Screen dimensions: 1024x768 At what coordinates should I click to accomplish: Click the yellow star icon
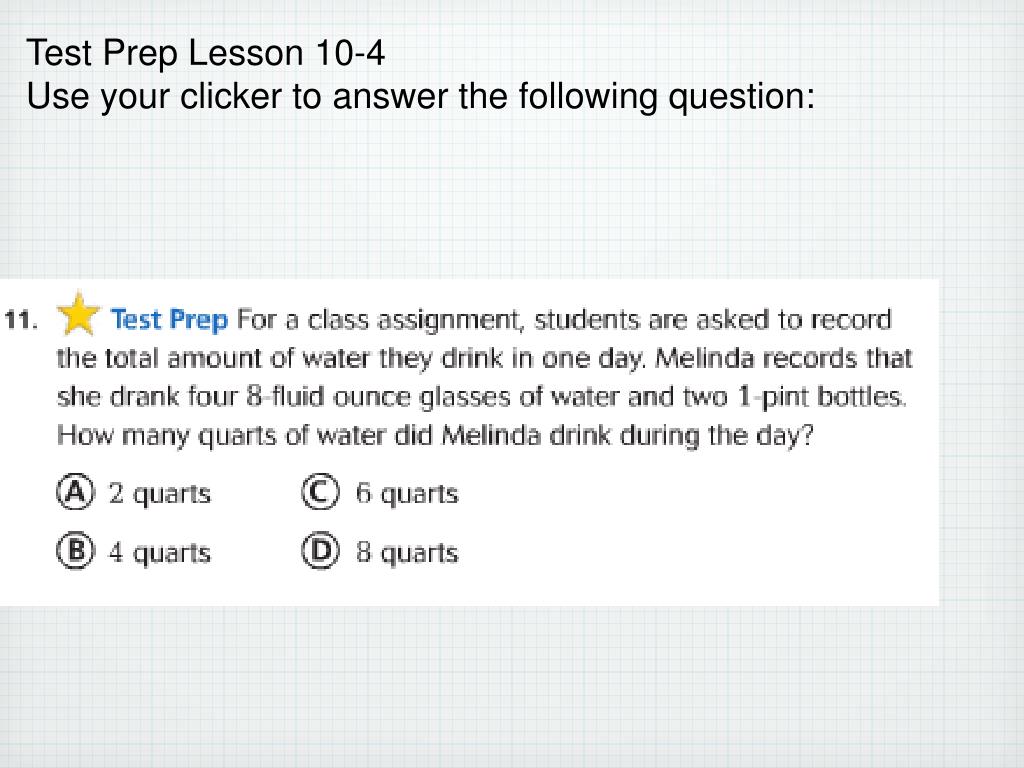(x=78, y=313)
